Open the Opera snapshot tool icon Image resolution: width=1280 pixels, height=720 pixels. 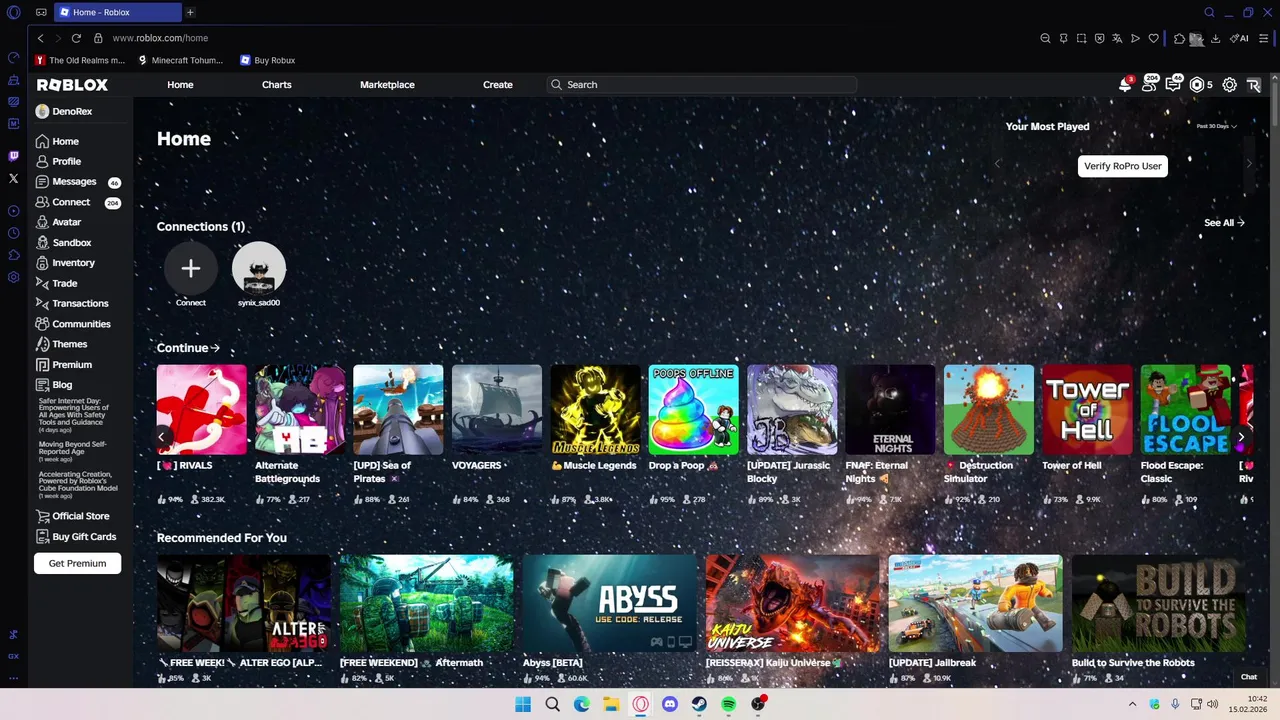coord(1081,38)
